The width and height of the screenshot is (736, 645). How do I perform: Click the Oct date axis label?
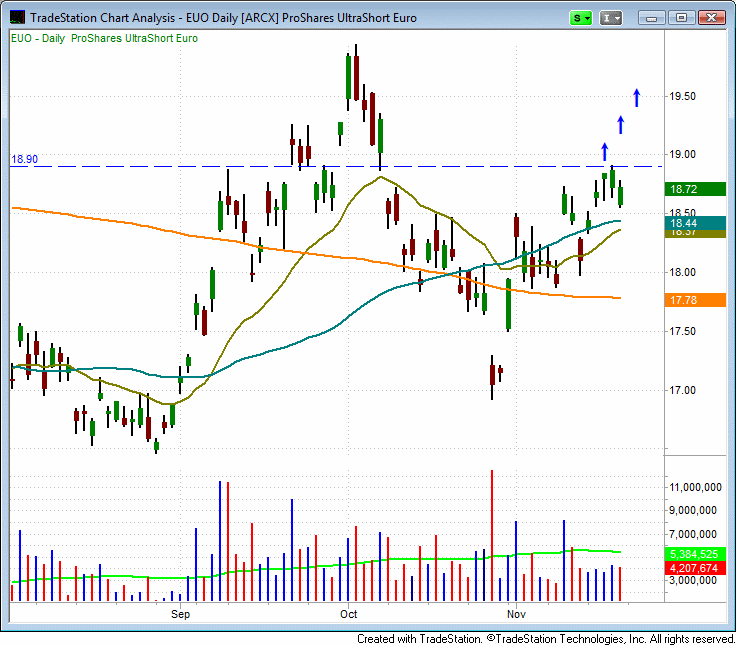click(x=348, y=614)
